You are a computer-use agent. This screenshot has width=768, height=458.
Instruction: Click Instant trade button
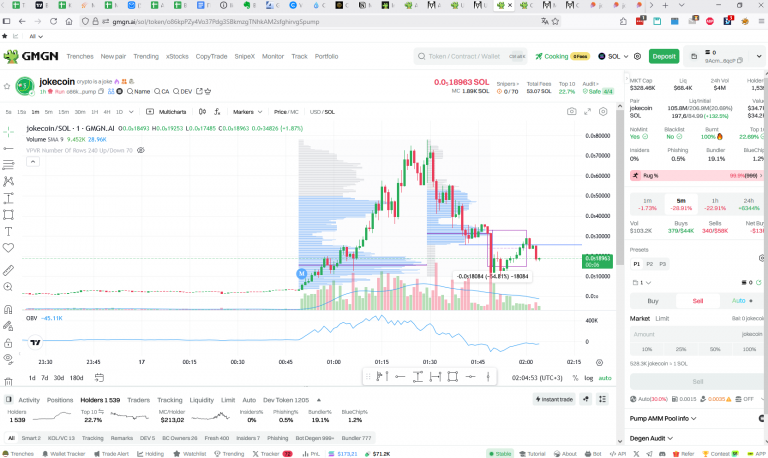(x=554, y=399)
